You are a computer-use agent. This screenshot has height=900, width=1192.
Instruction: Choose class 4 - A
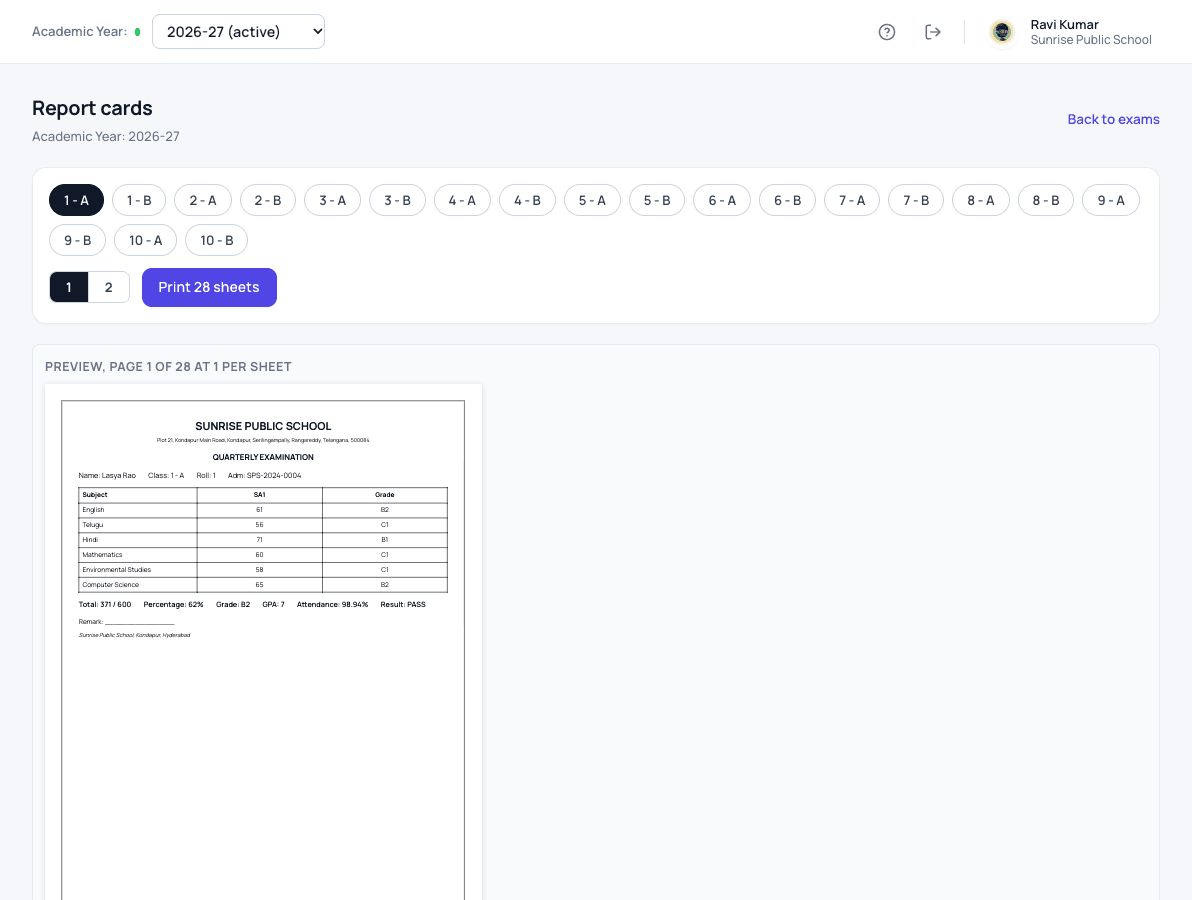click(462, 200)
